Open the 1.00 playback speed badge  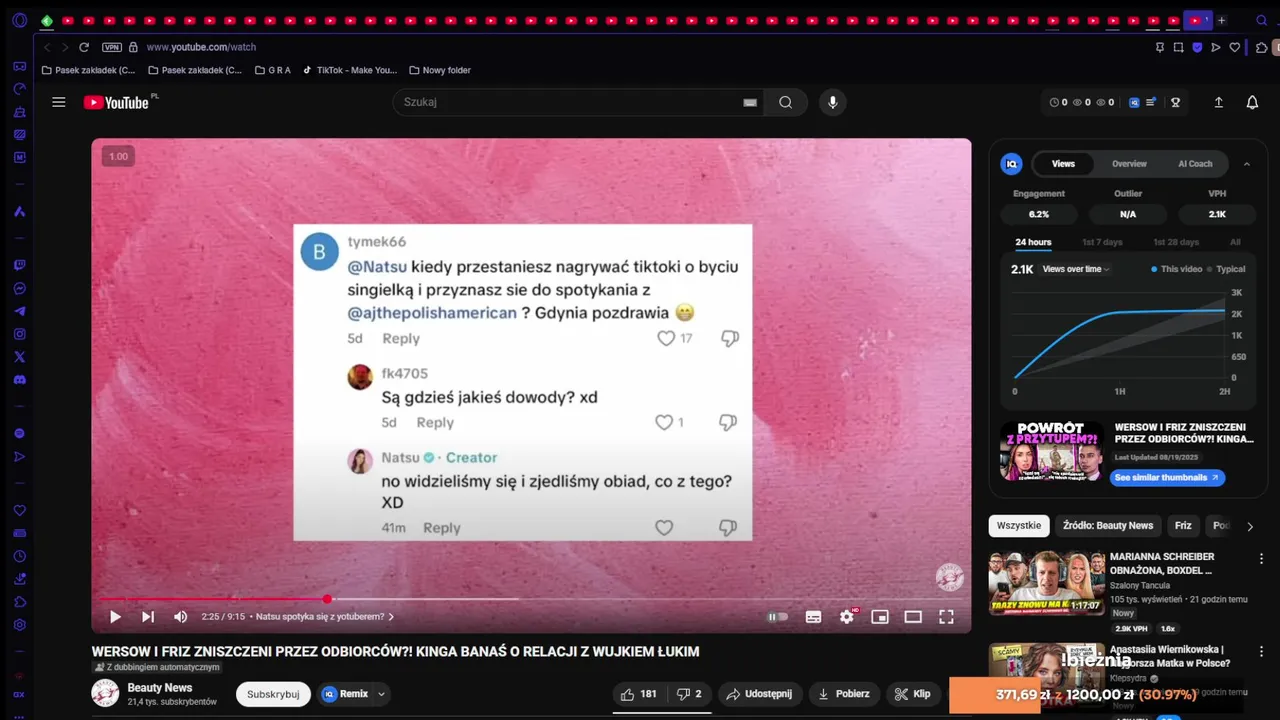(118, 156)
